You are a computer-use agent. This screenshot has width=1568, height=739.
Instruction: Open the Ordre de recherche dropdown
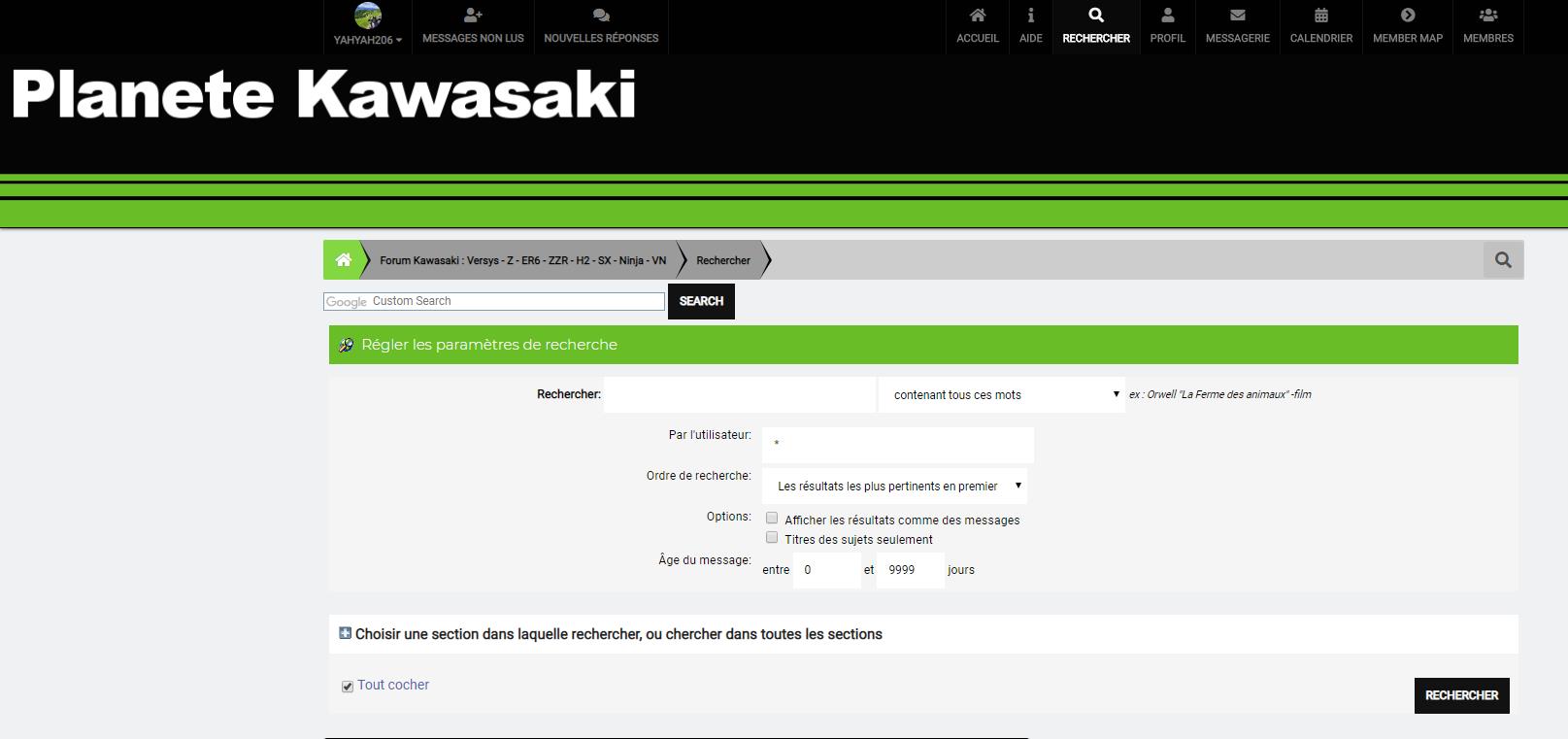click(894, 486)
